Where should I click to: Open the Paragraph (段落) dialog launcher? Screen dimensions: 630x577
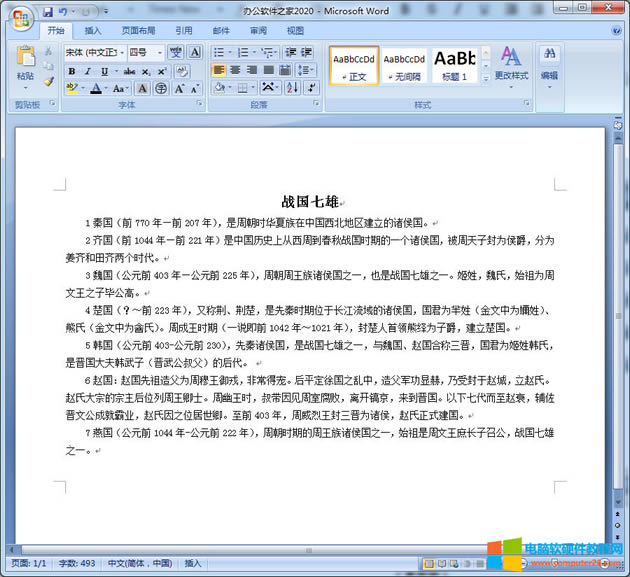coord(316,104)
